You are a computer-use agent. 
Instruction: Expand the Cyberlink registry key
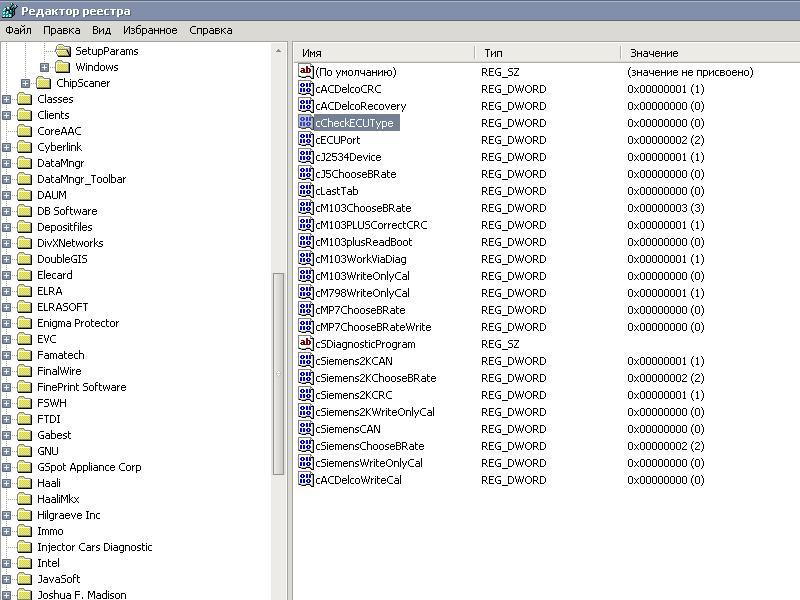(x=7, y=147)
